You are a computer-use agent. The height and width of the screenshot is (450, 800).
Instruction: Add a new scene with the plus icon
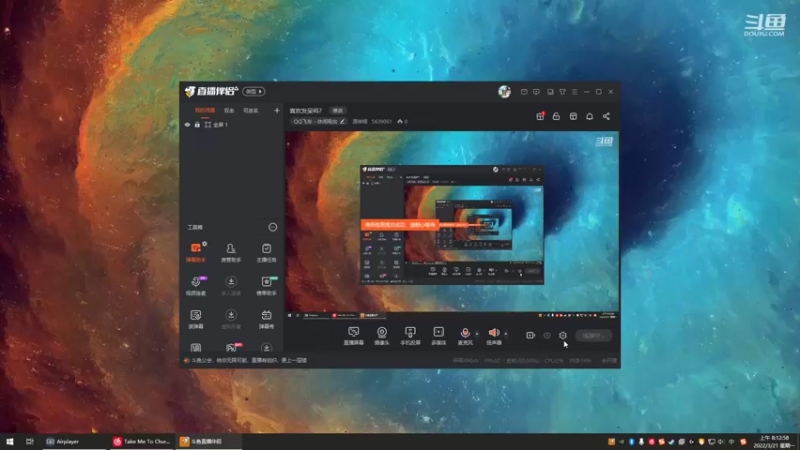pyautogui.click(x=277, y=110)
